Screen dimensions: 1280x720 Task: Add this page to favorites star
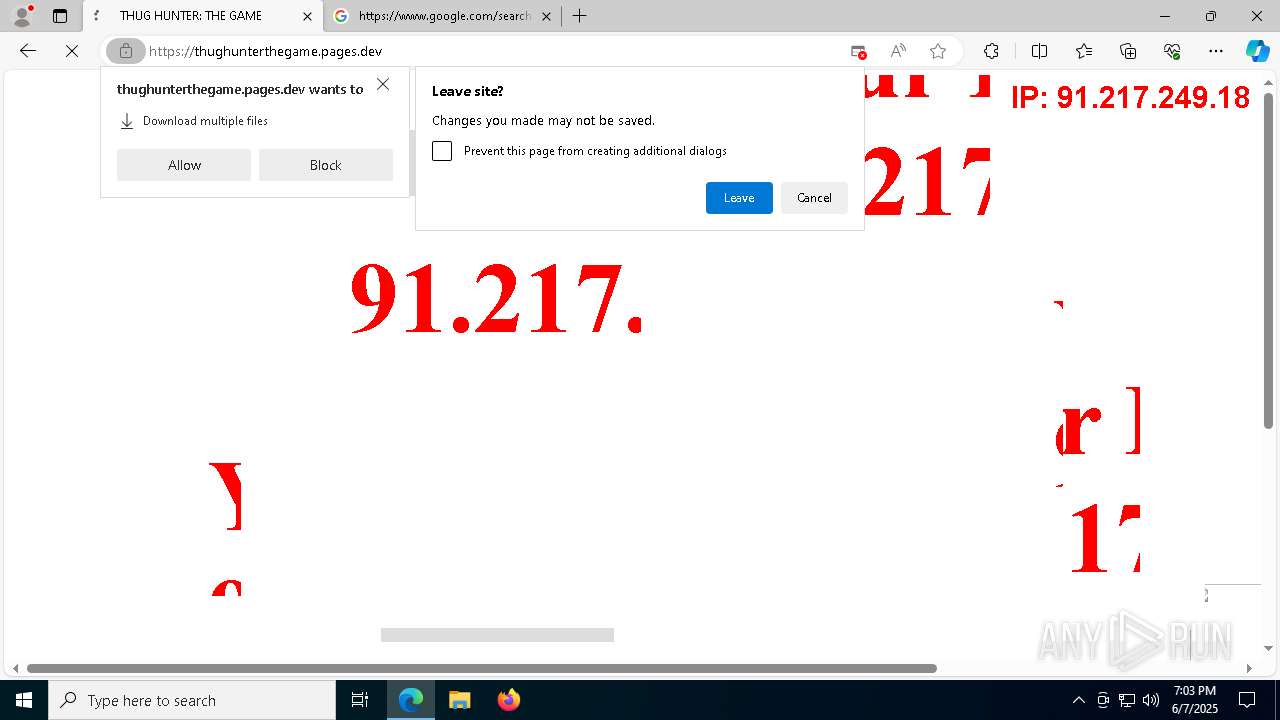coord(938,51)
